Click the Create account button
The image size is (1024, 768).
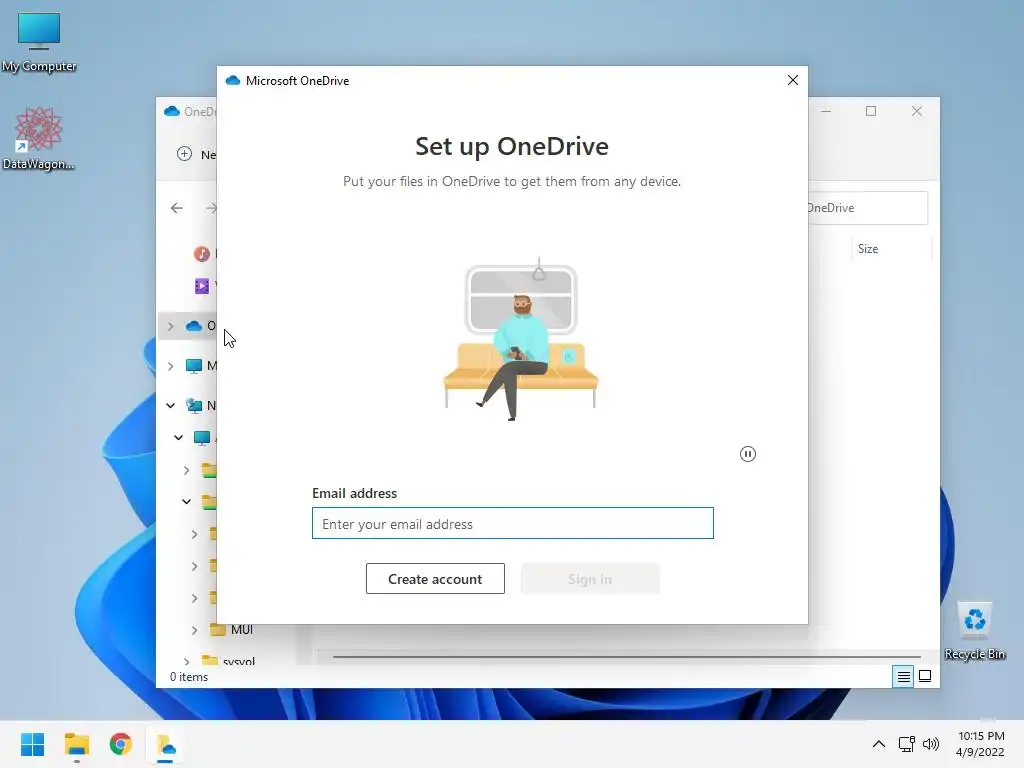point(435,579)
